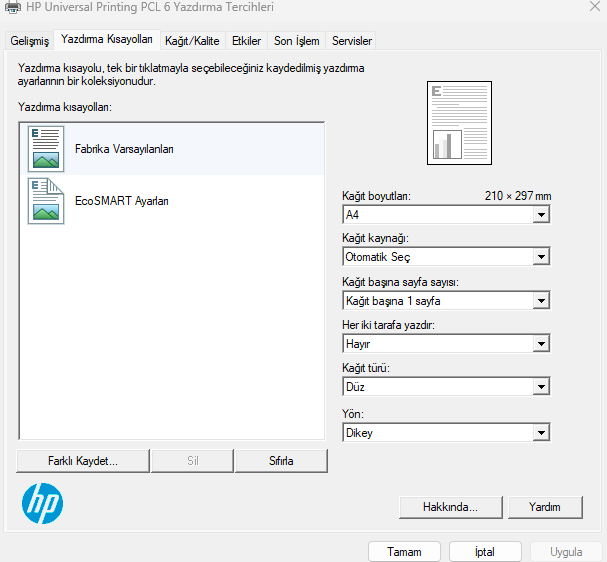Open the Hakkında... dialog

(x=451, y=507)
